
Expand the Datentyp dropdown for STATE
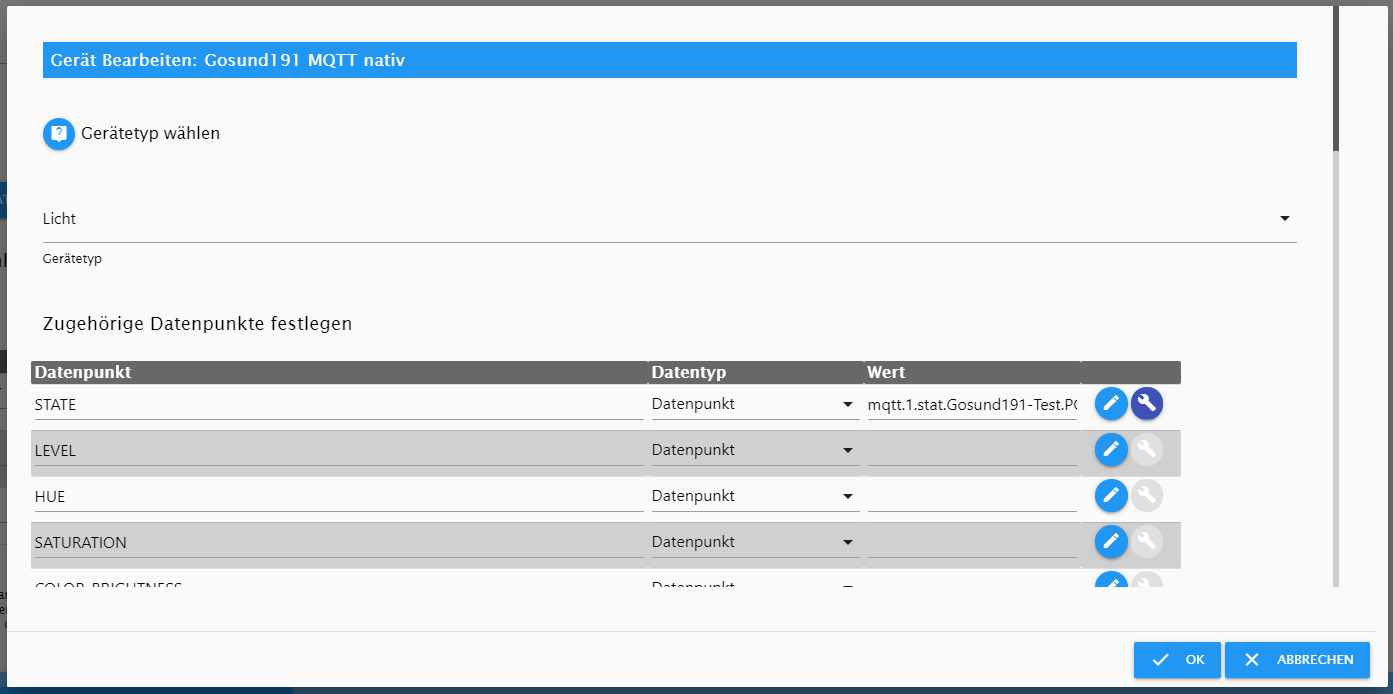tap(755, 405)
